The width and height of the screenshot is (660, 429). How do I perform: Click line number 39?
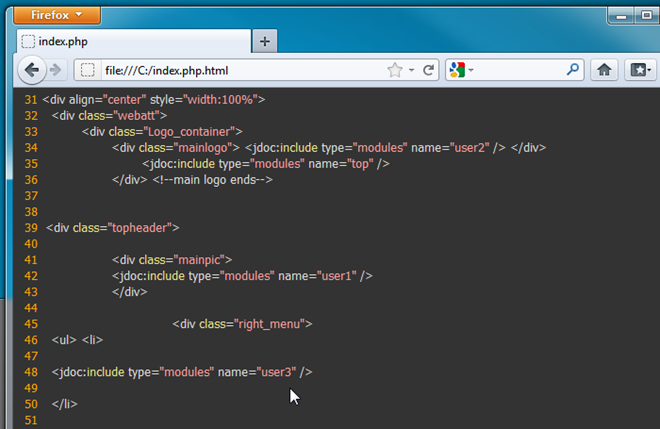[x=31, y=228]
